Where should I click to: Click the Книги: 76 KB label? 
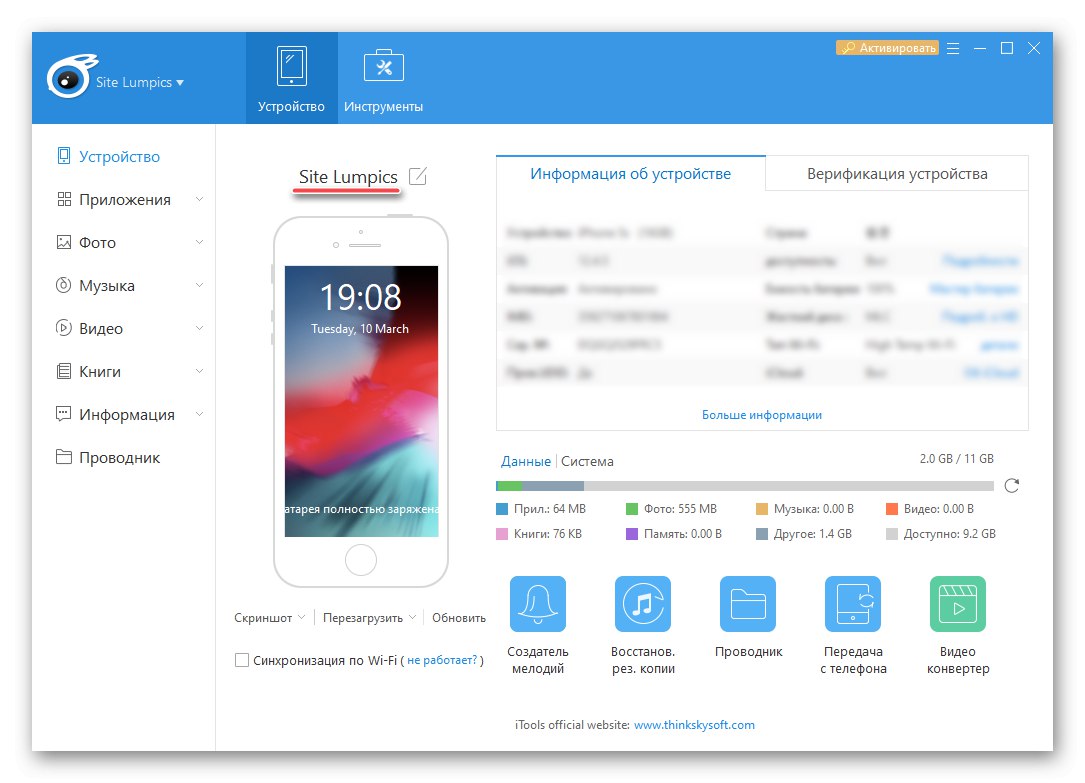pos(547,534)
